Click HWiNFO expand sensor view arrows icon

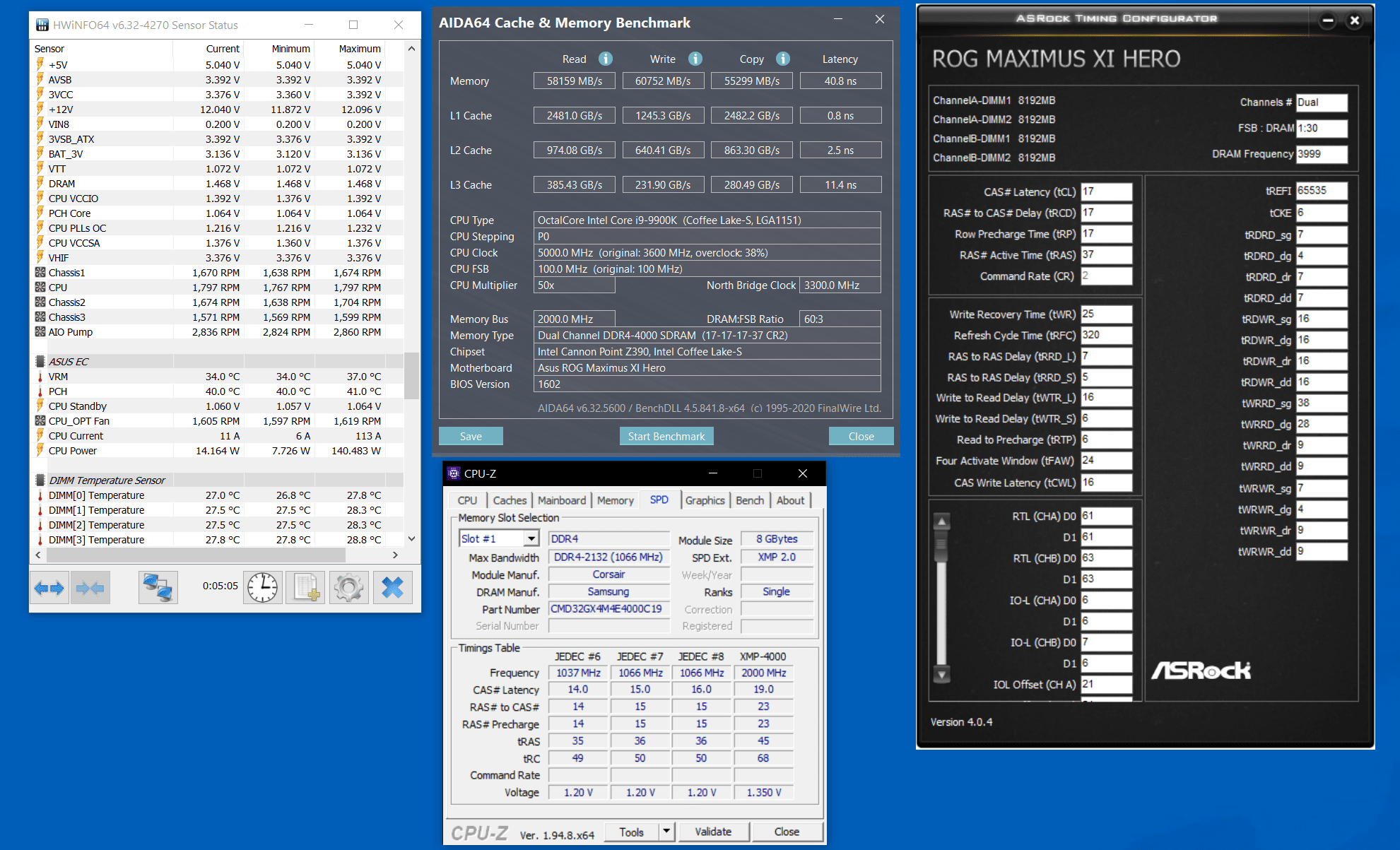coord(49,587)
